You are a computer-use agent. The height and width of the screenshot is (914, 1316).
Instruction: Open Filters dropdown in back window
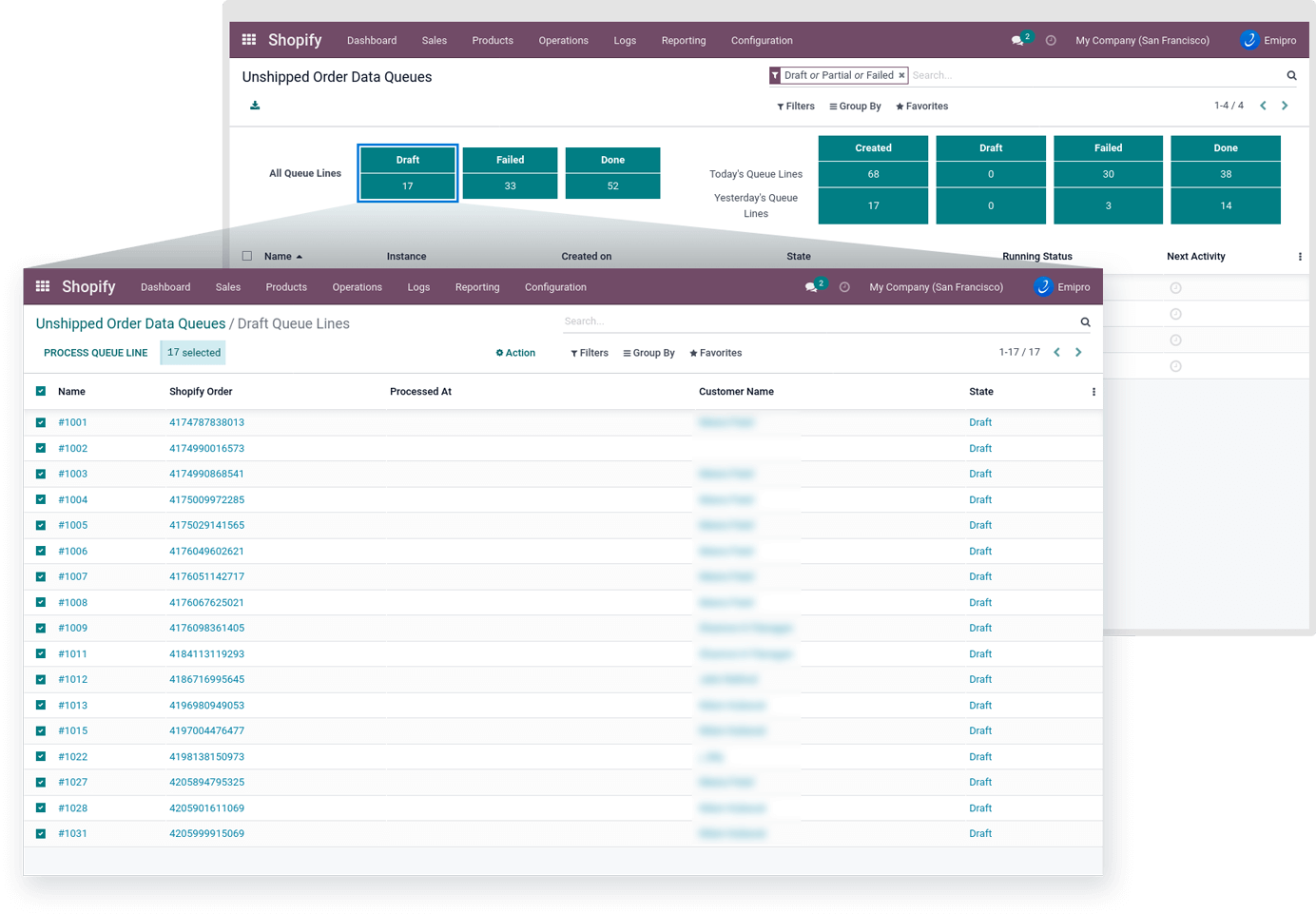coord(796,107)
